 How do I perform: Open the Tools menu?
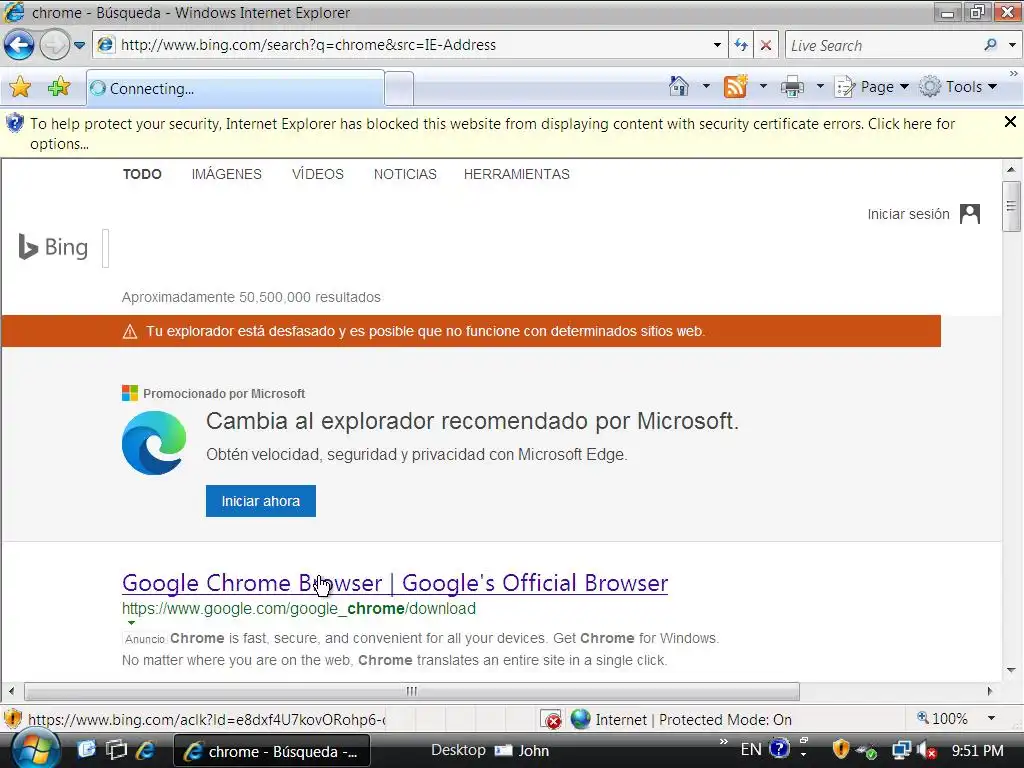pos(958,87)
